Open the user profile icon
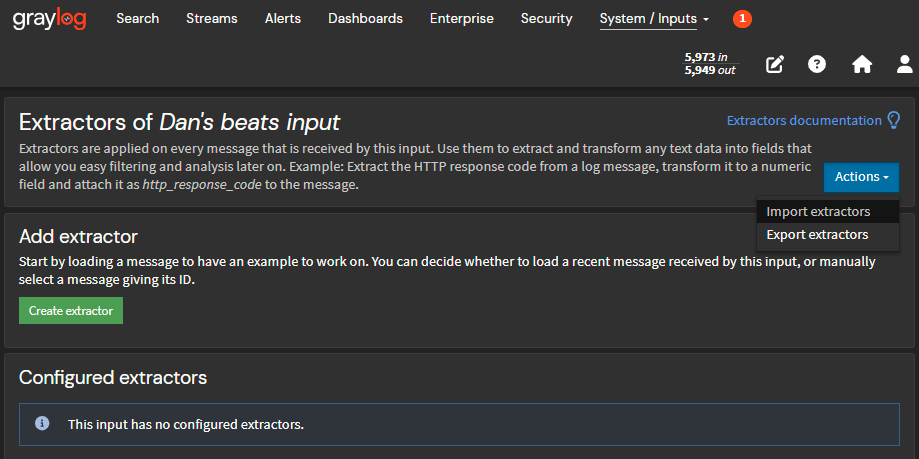The height and width of the screenshot is (459, 919). [x=904, y=64]
